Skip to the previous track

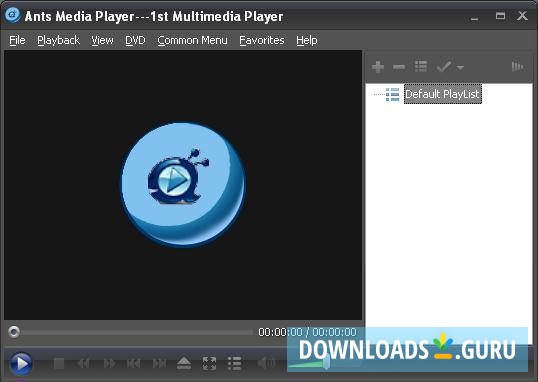(133, 363)
